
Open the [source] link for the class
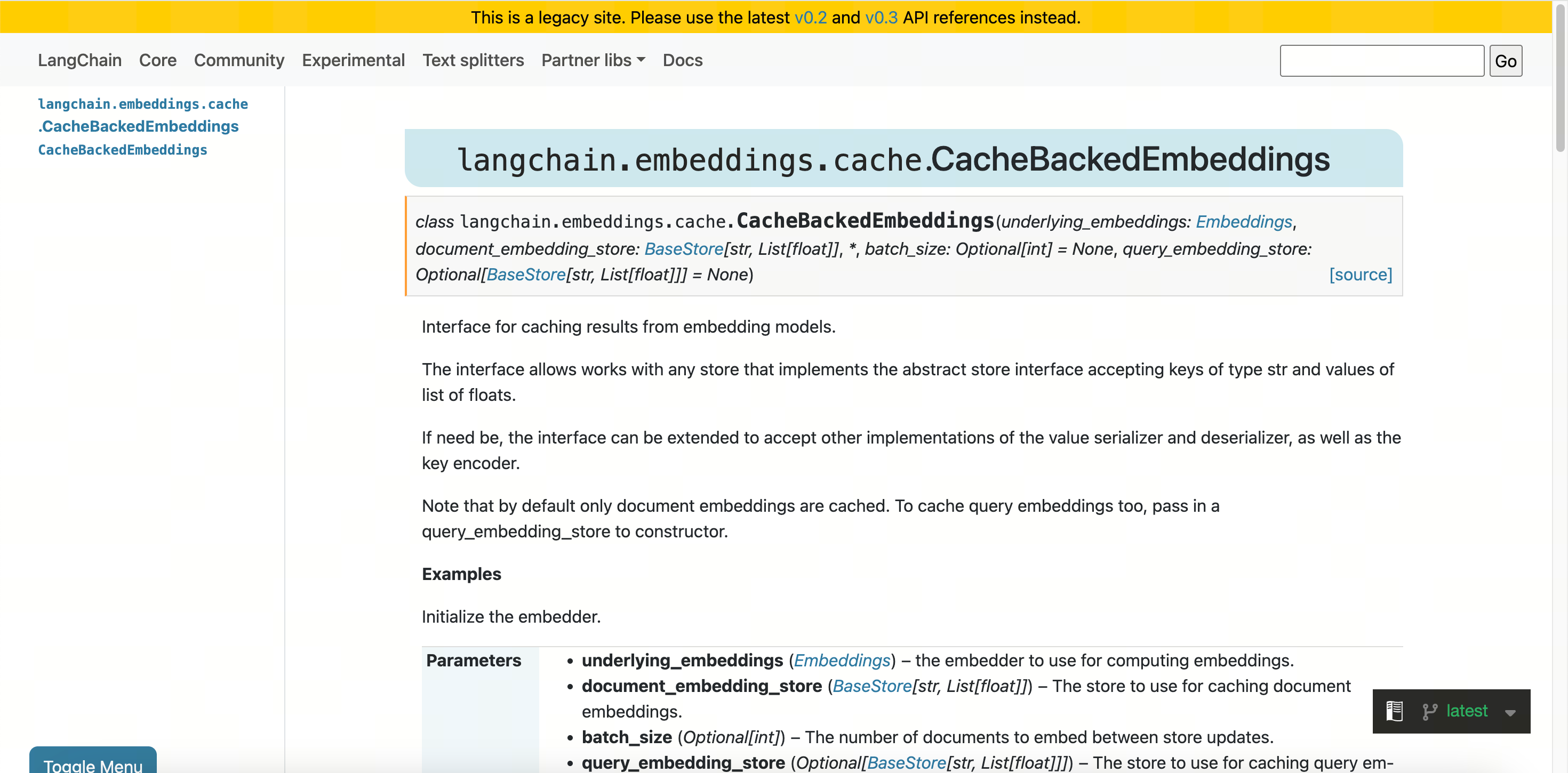[x=1360, y=275]
